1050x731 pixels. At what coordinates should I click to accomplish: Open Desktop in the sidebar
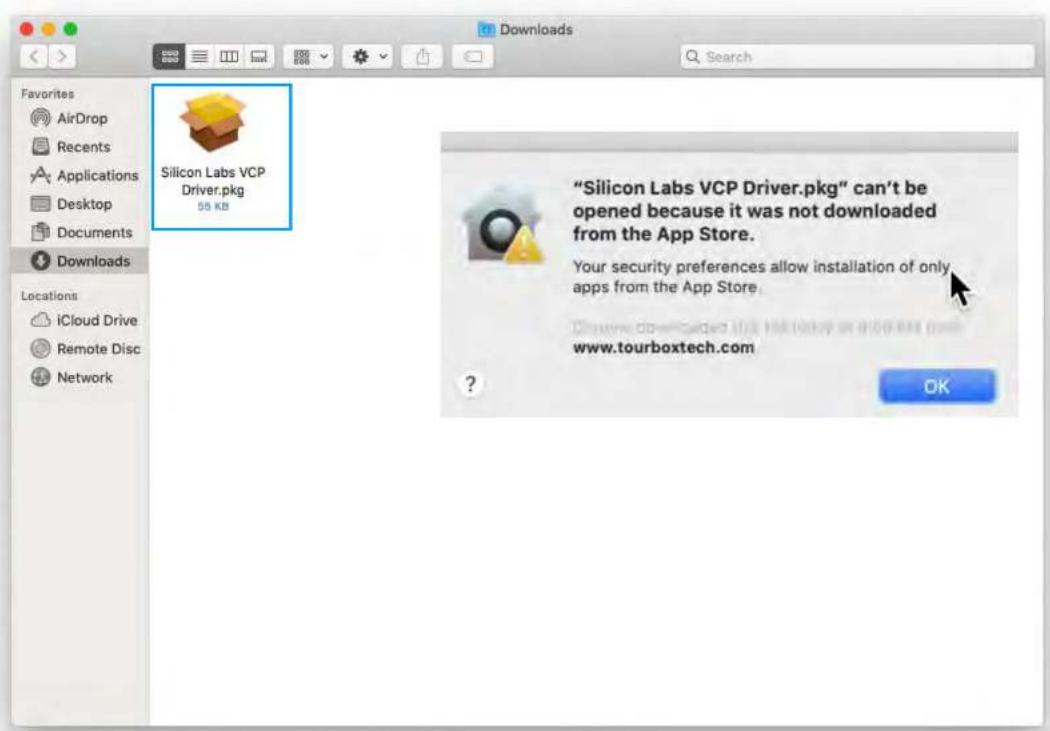point(79,204)
